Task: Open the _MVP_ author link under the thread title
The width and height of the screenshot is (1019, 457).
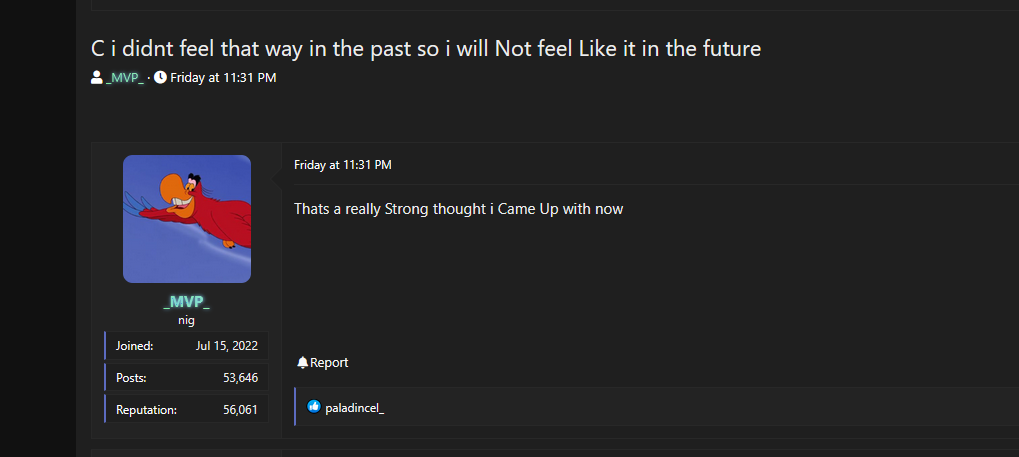Action: tap(125, 78)
